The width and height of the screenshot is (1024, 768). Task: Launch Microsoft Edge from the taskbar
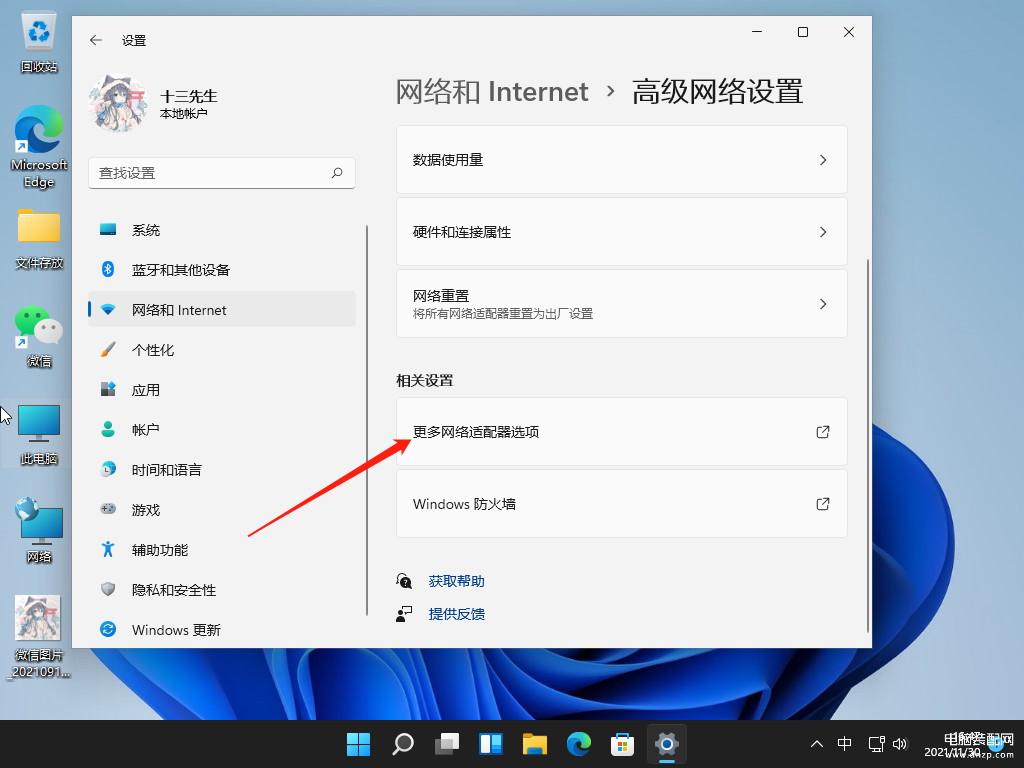pos(579,744)
